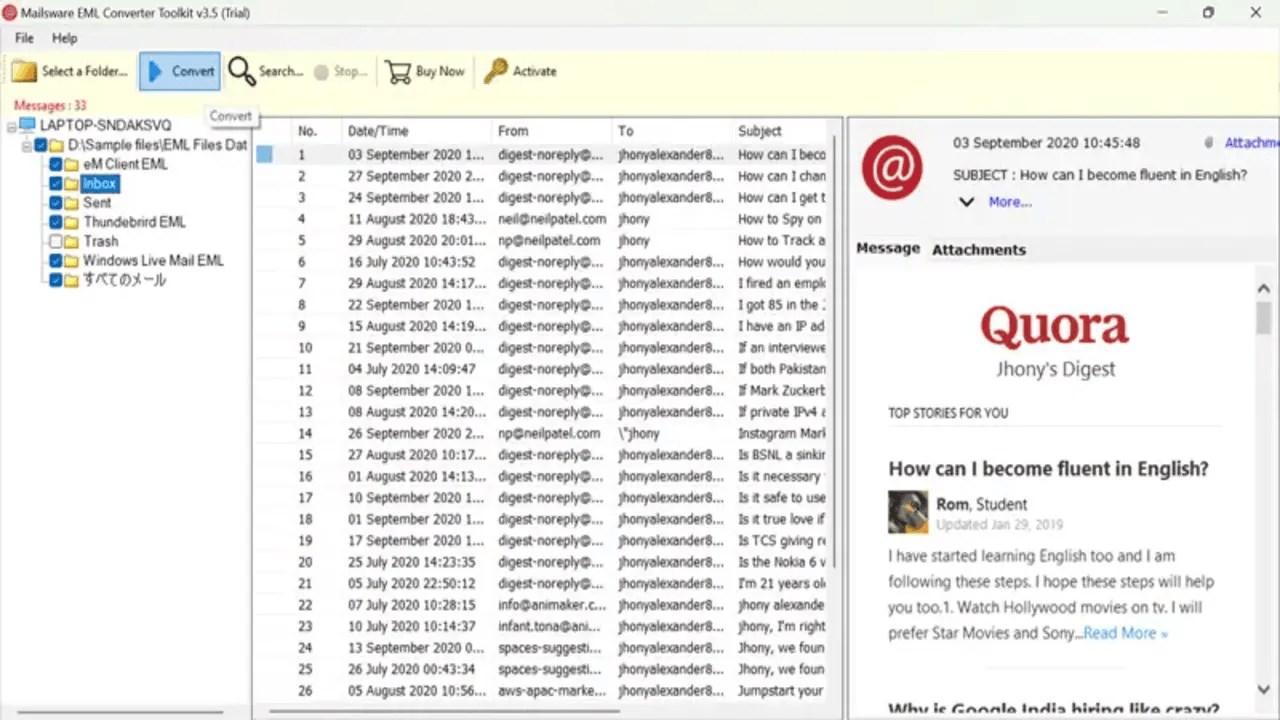
Task: Check the Trash folder checkbox
Action: 56,242
